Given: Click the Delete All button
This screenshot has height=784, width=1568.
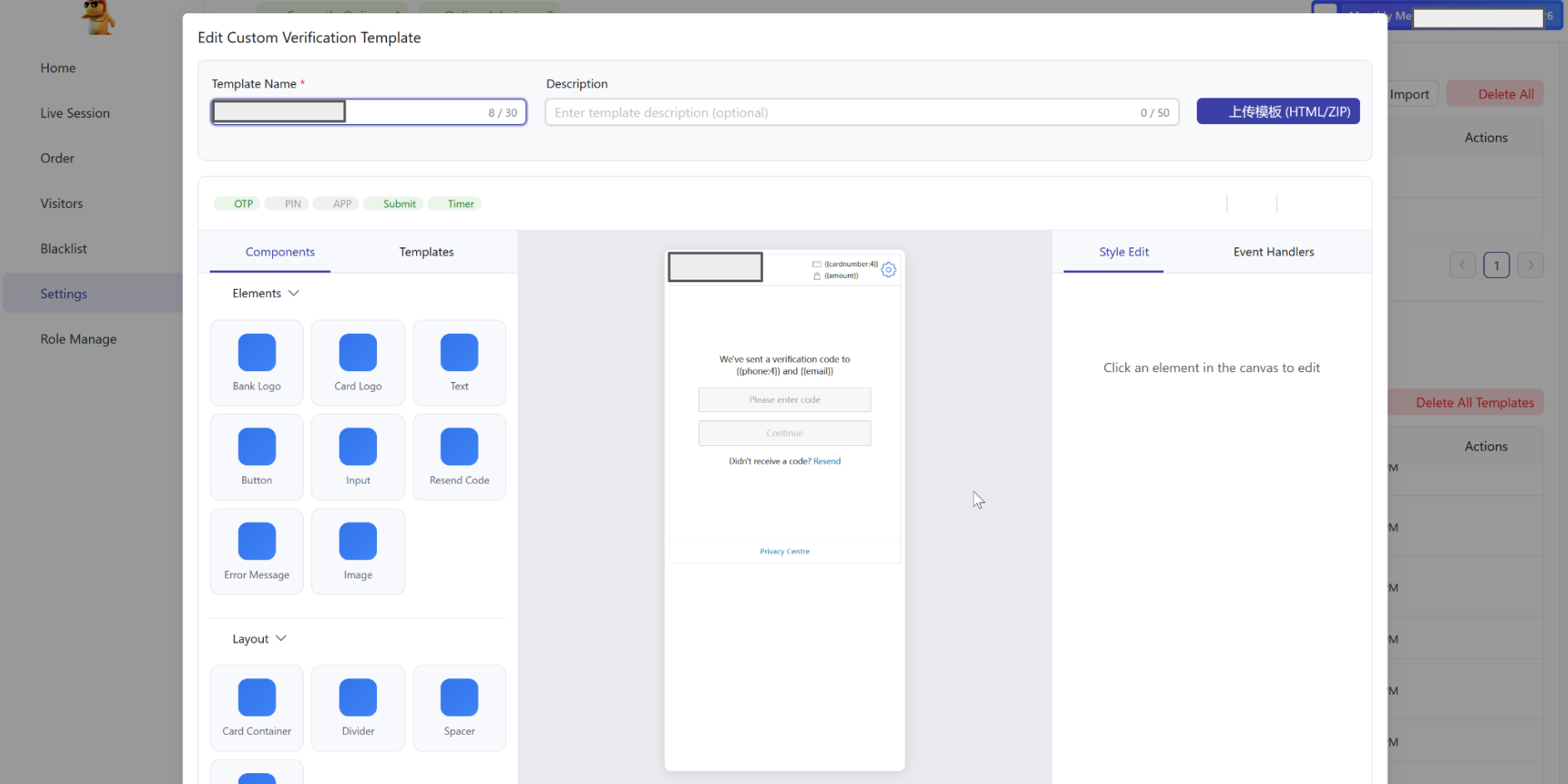Looking at the screenshot, I should click(1496, 94).
